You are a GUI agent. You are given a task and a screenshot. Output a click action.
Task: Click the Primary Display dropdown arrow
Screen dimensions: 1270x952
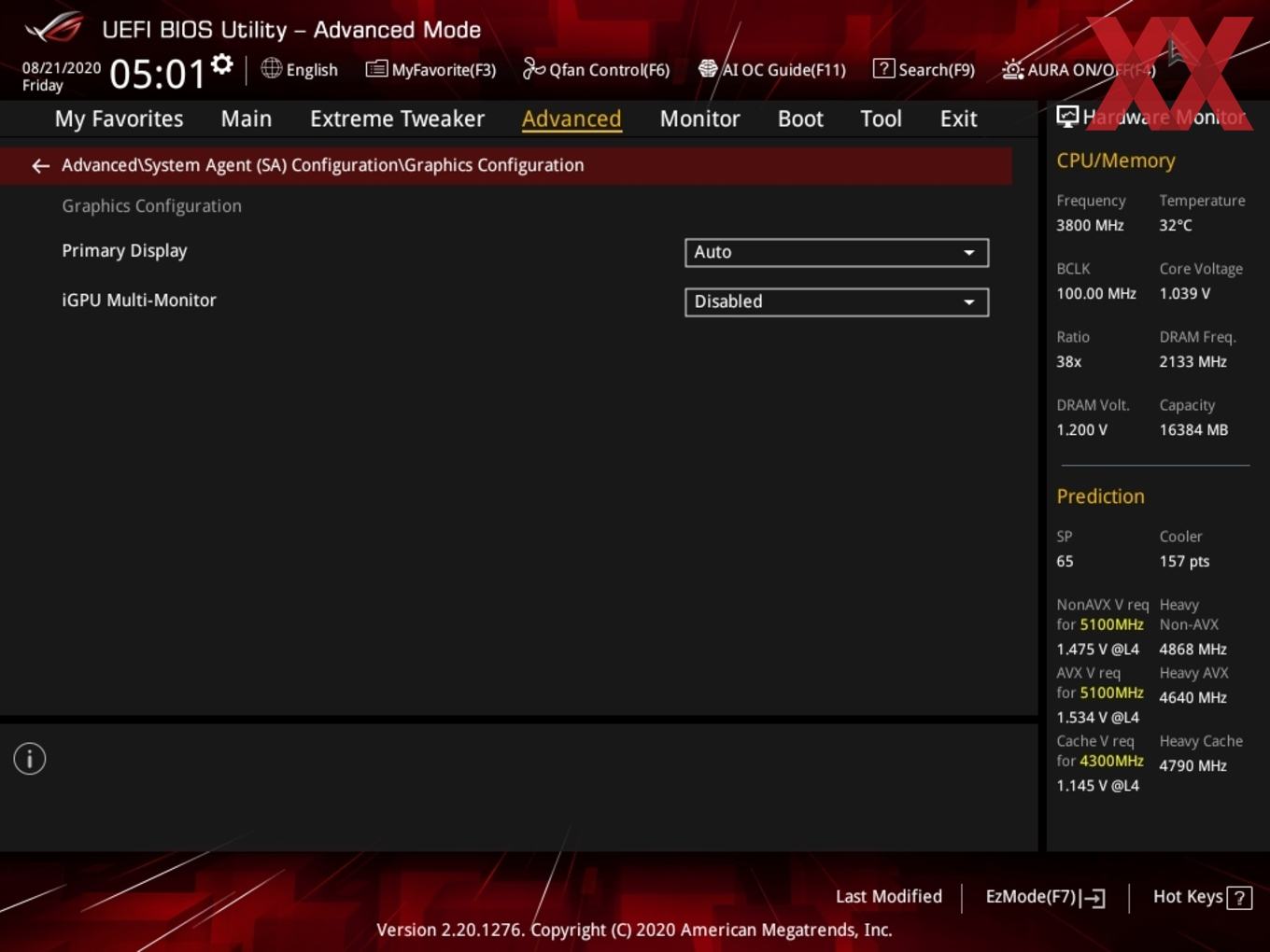[x=969, y=253]
